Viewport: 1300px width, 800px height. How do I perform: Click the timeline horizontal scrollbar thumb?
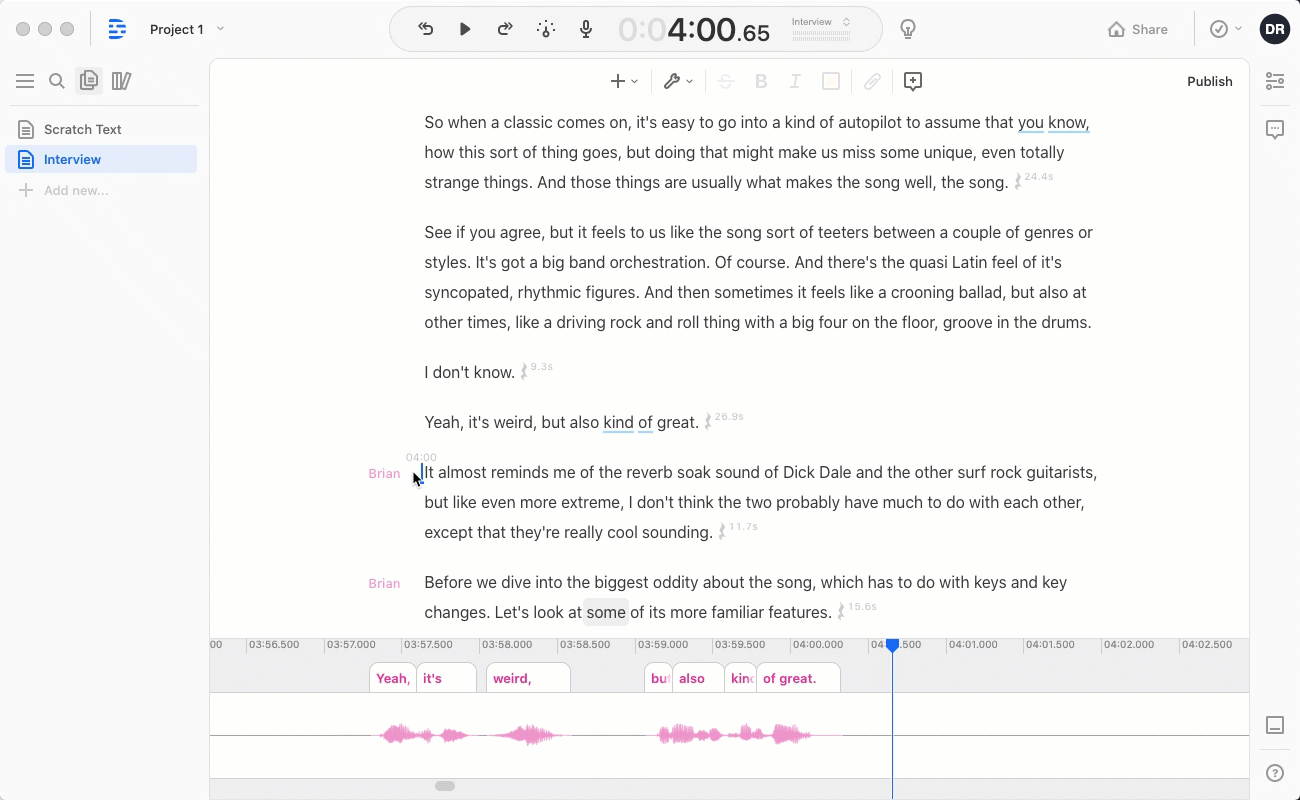(x=445, y=786)
